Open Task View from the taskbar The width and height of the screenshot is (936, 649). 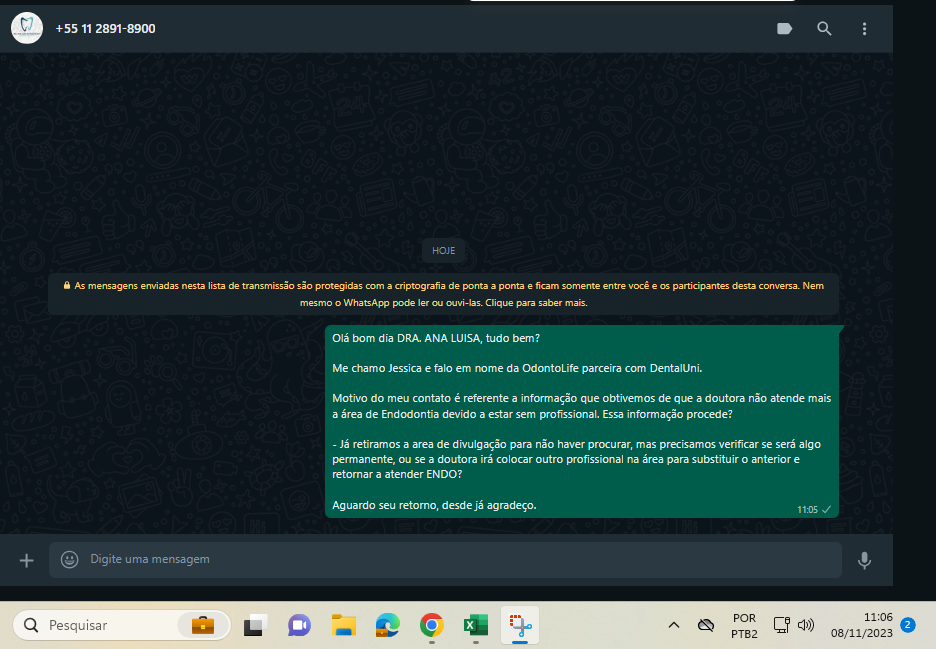(256, 625)
